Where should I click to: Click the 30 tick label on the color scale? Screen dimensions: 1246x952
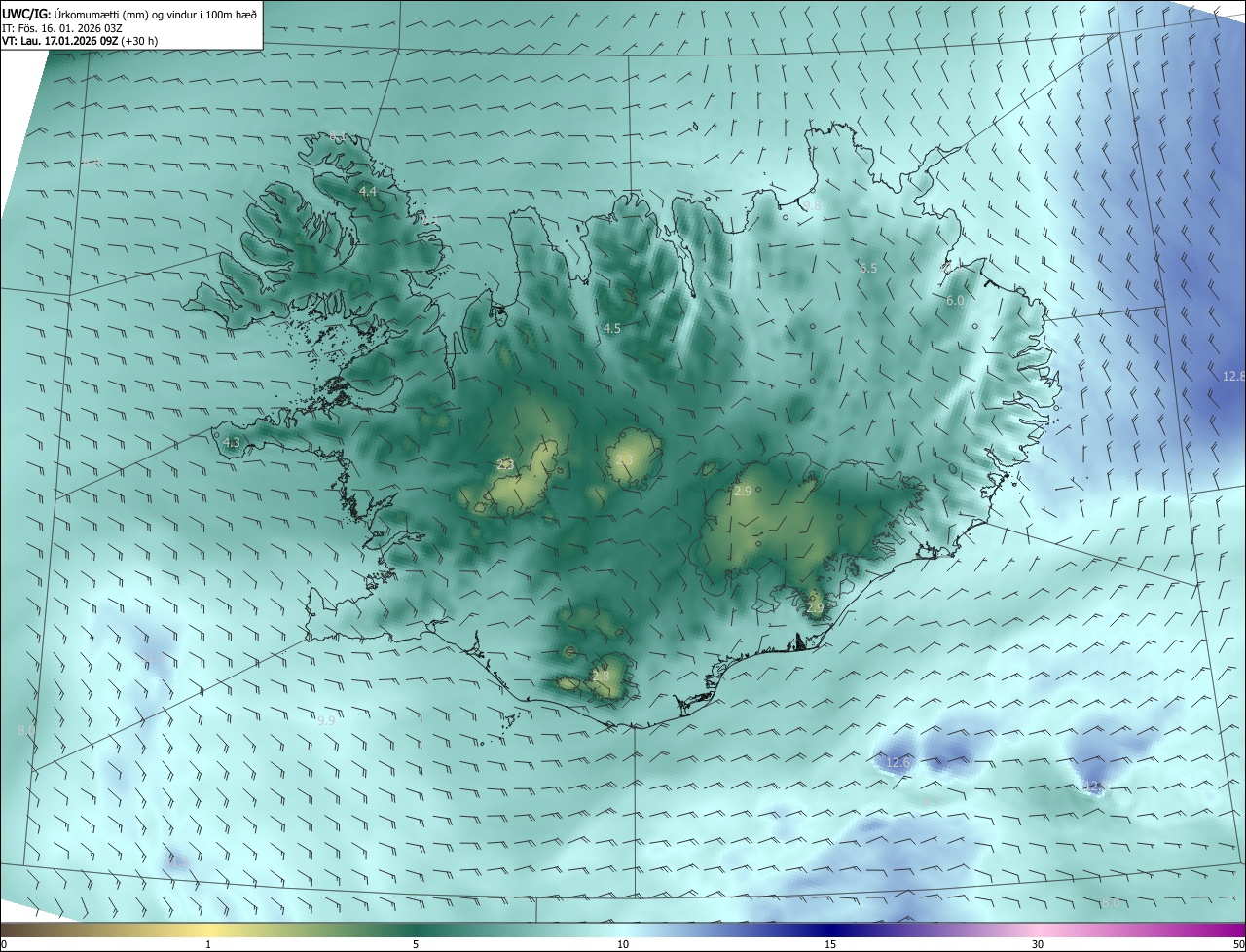click(x=1038, y=944)
